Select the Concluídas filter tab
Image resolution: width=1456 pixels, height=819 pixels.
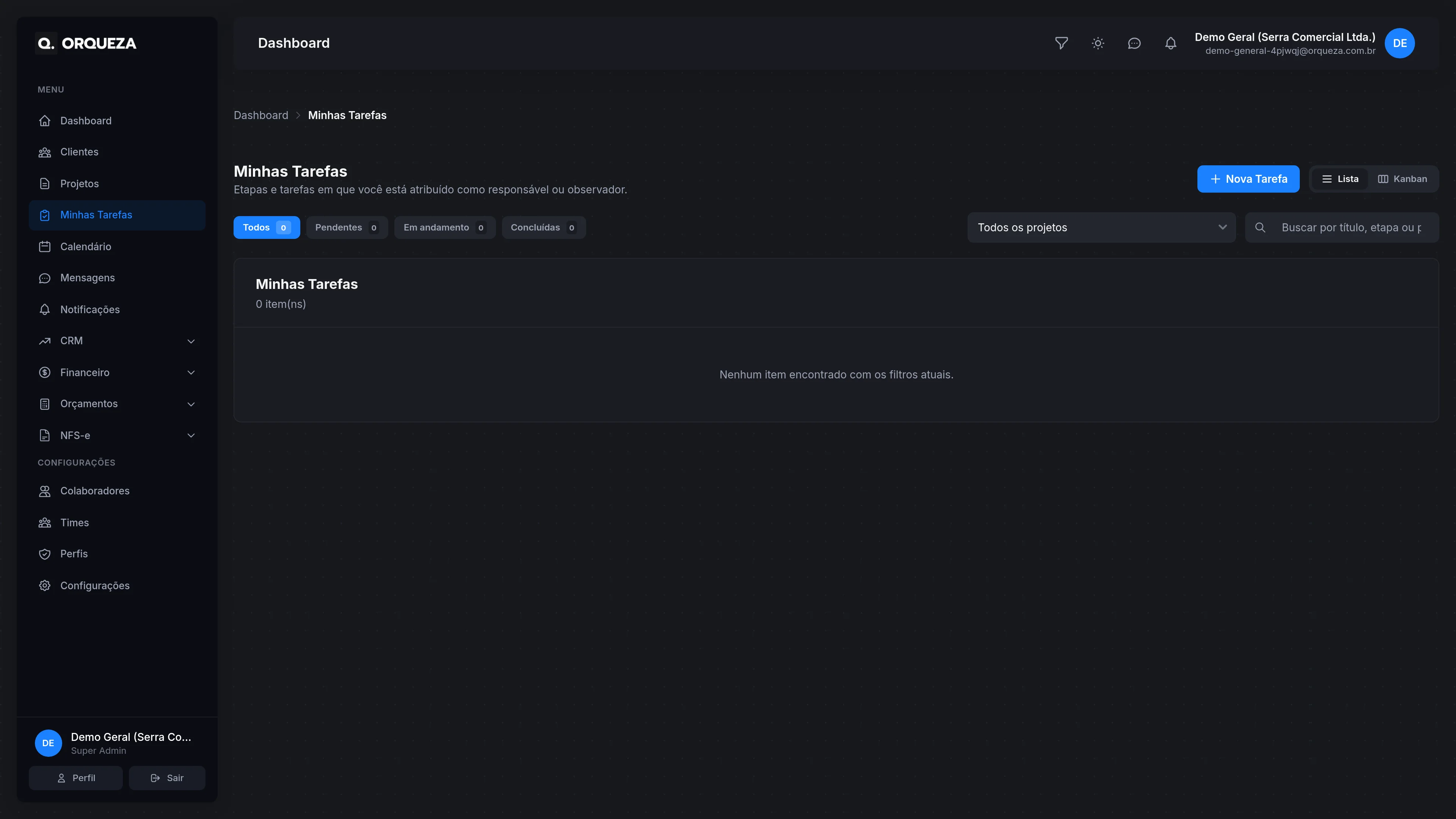[x=544, y=228]
